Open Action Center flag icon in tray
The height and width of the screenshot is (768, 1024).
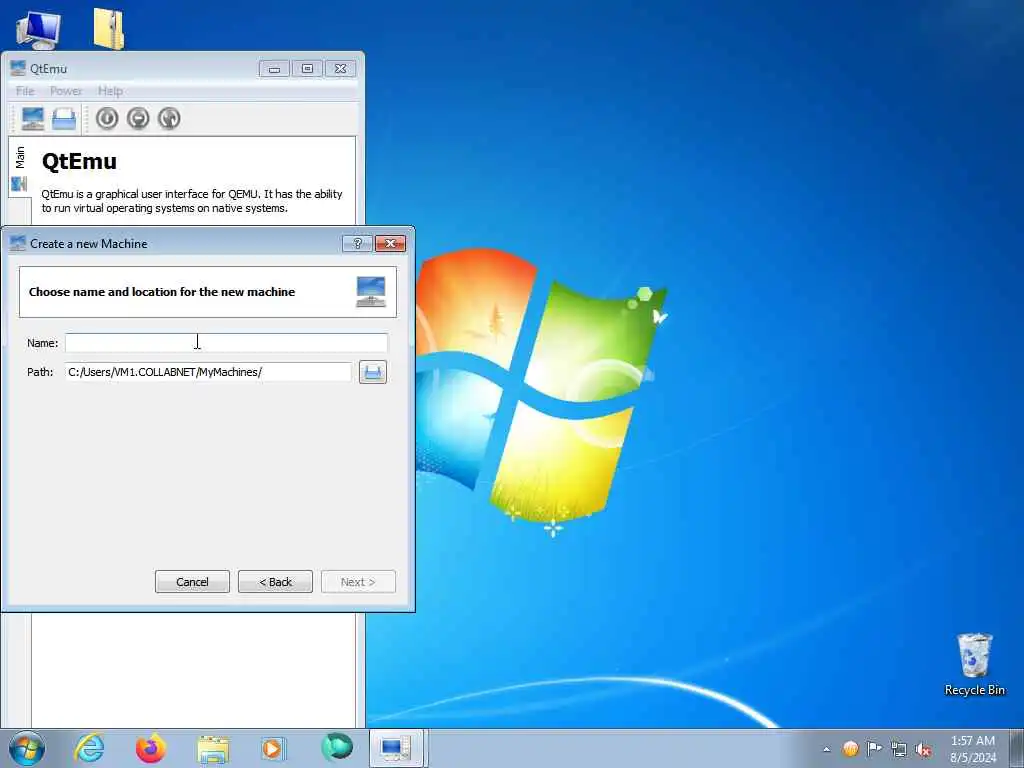pyautogui.click(x=874, y=748)
